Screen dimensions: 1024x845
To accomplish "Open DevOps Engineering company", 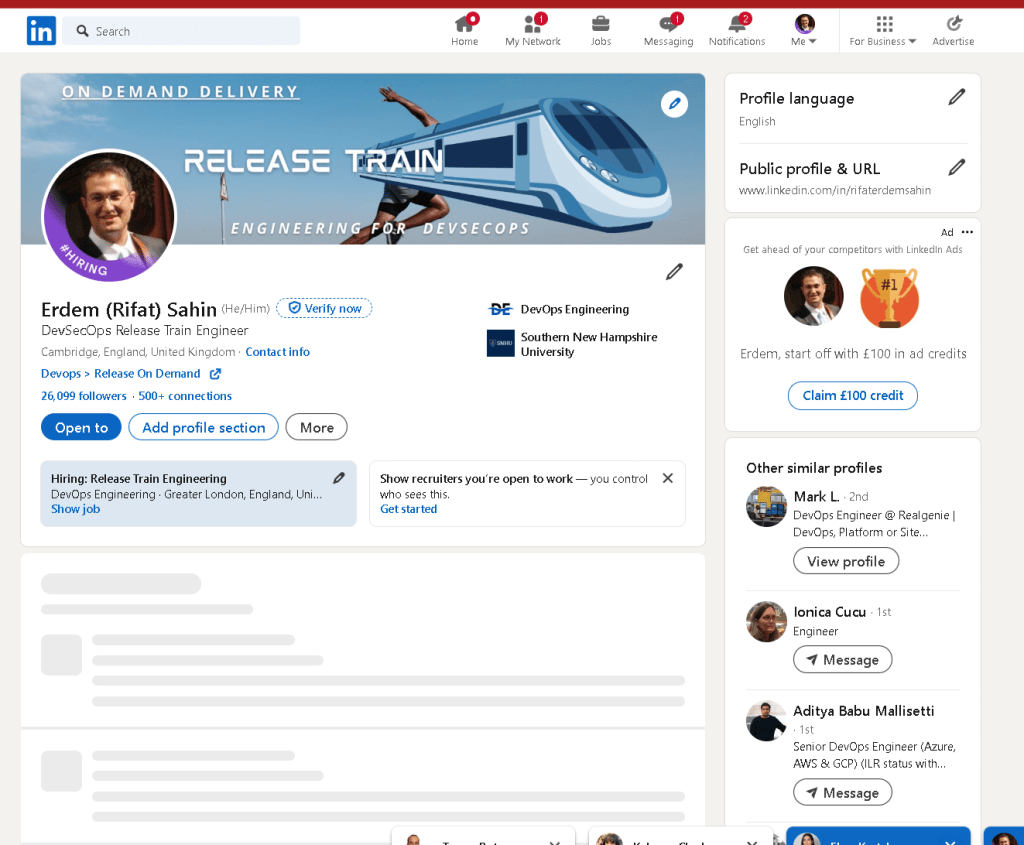I will coord(575,309).
